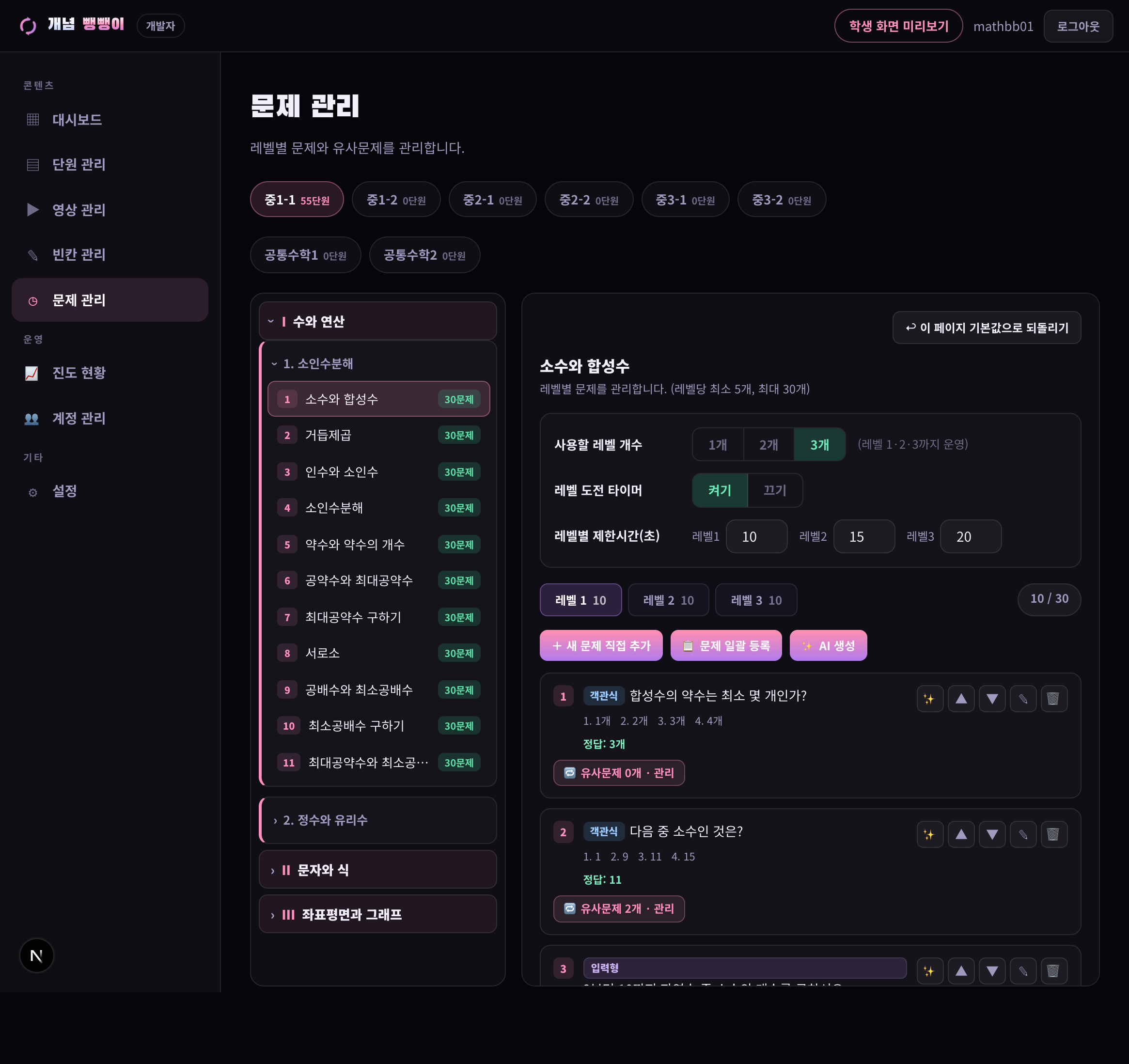
Task: Set level count to 3개
Action: click(x=819, y=445)
